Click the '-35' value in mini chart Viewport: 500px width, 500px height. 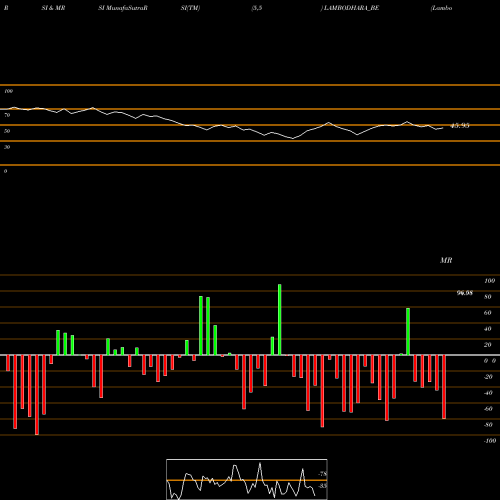tap(323, 486)
